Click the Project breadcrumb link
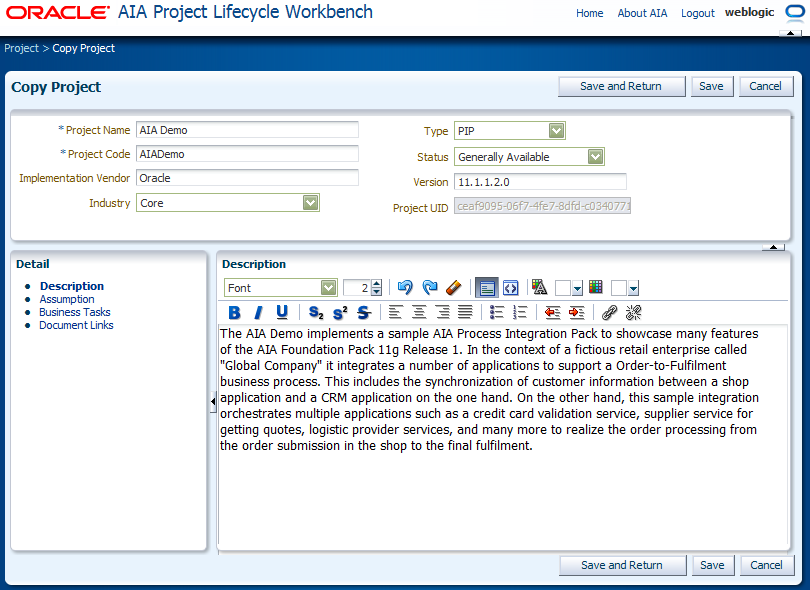The width and height of the screenshot is (810, 590). (21, 48)
